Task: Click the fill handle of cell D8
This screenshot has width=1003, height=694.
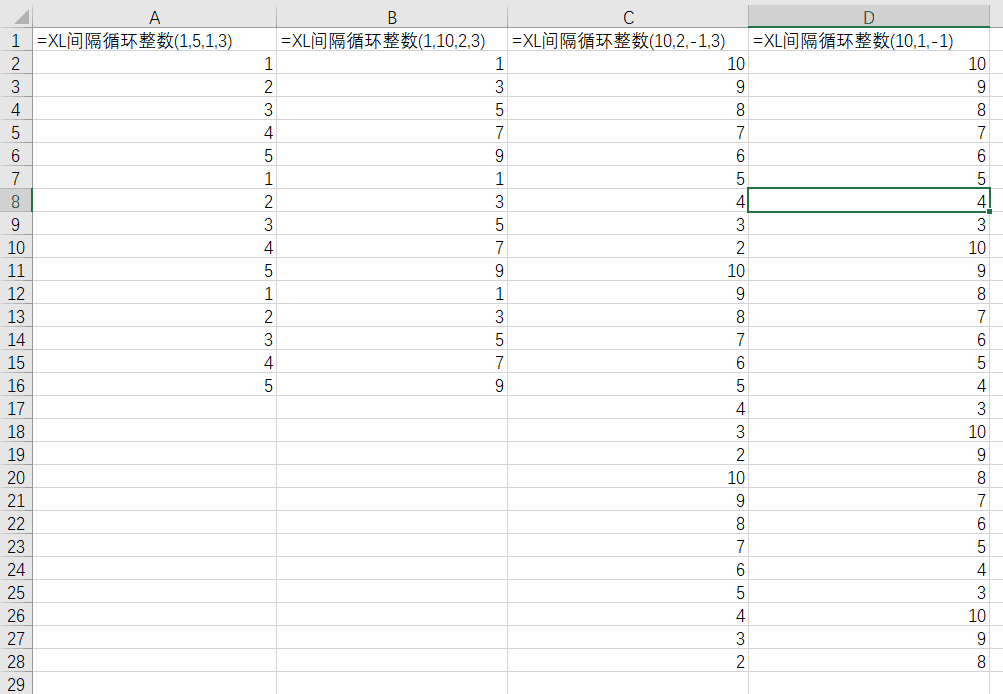Action: coord(990,212)
